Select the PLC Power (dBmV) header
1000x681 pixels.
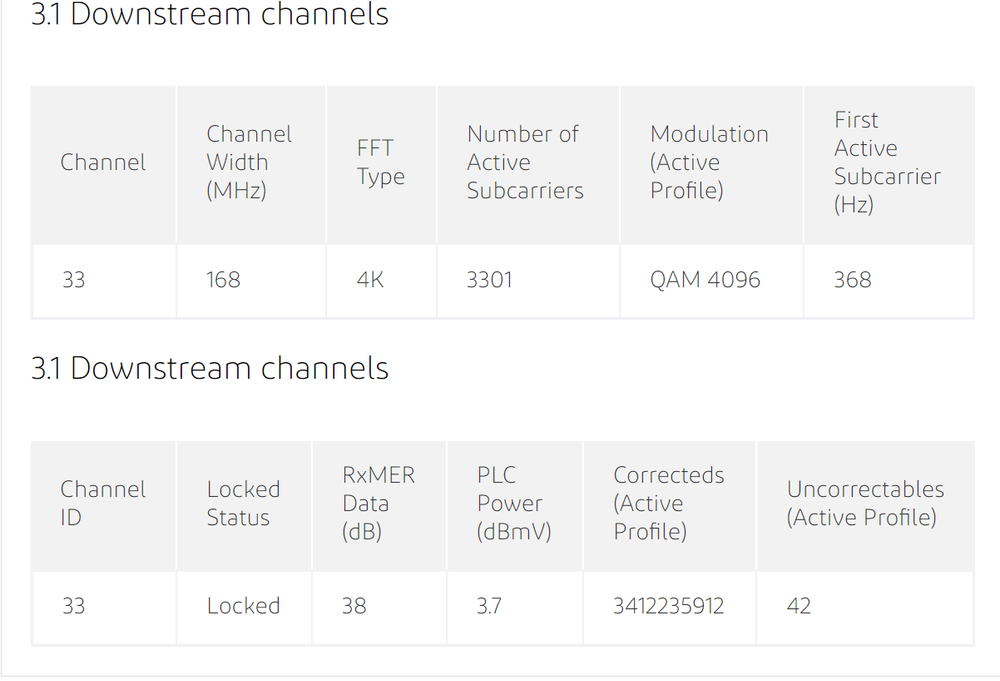point(514,503)
